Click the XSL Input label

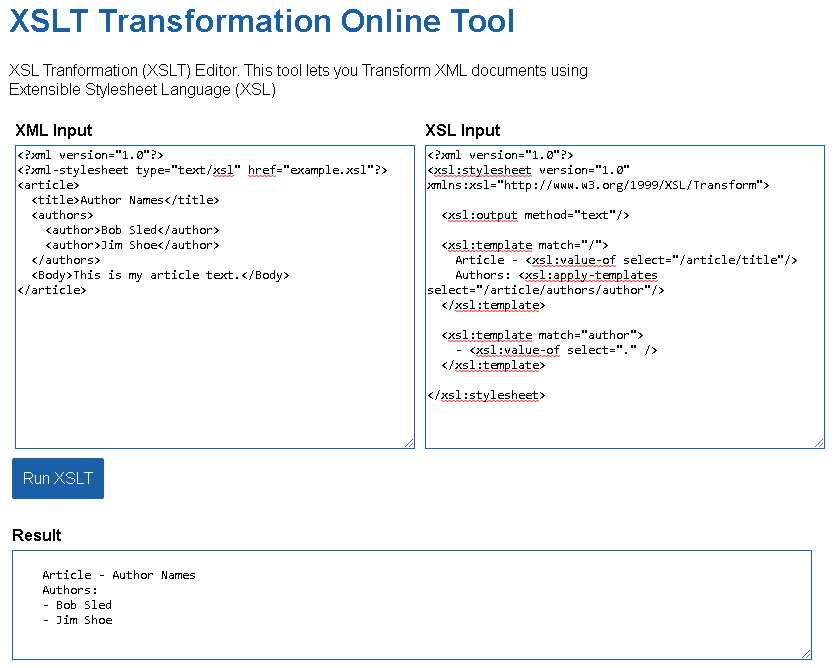click(x=463, y=130)
